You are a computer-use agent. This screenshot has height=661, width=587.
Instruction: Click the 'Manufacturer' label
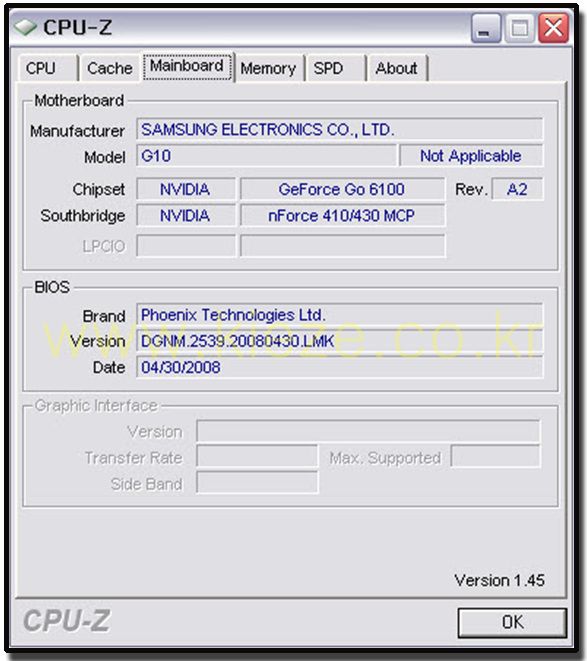(78, 131)
